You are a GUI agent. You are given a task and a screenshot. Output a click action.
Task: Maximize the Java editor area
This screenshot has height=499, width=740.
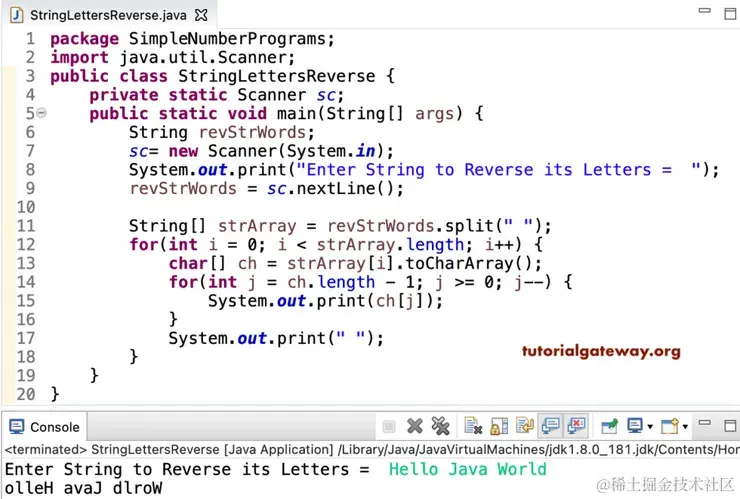(x=730, y=14)
